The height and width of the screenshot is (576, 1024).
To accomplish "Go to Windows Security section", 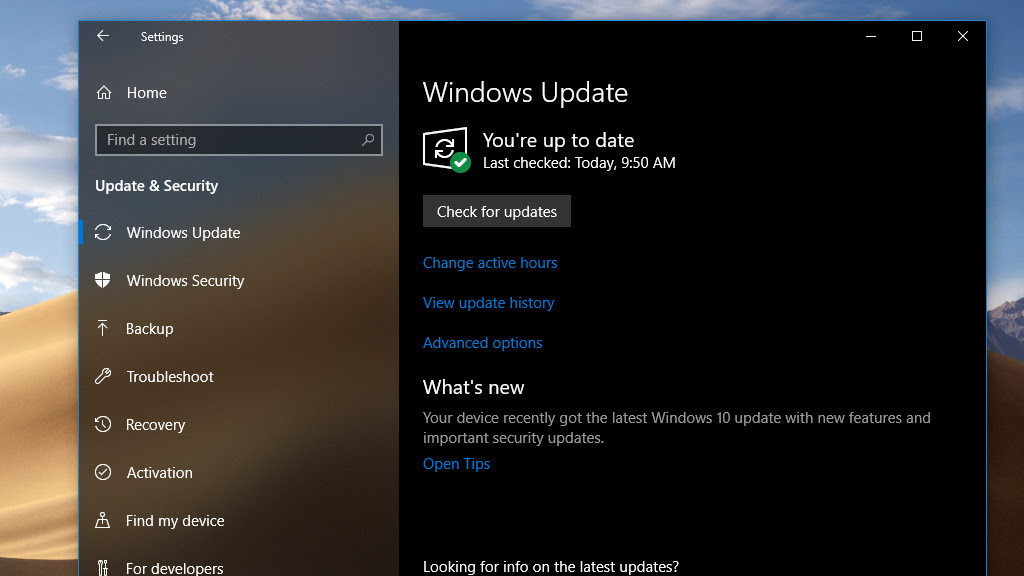I will (x=185, y=280).
